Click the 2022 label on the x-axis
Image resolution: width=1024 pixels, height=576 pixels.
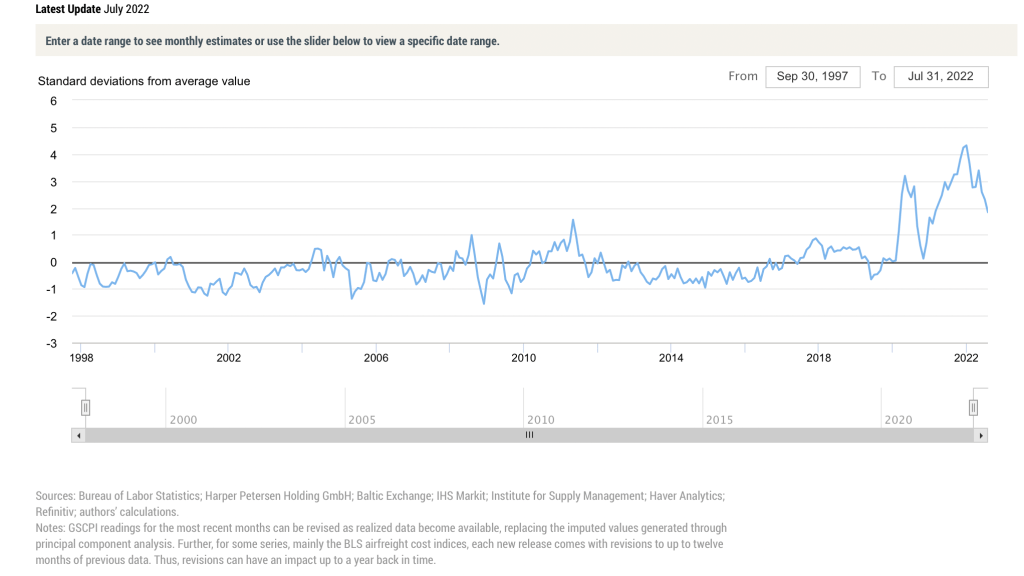tap(966, 358)
